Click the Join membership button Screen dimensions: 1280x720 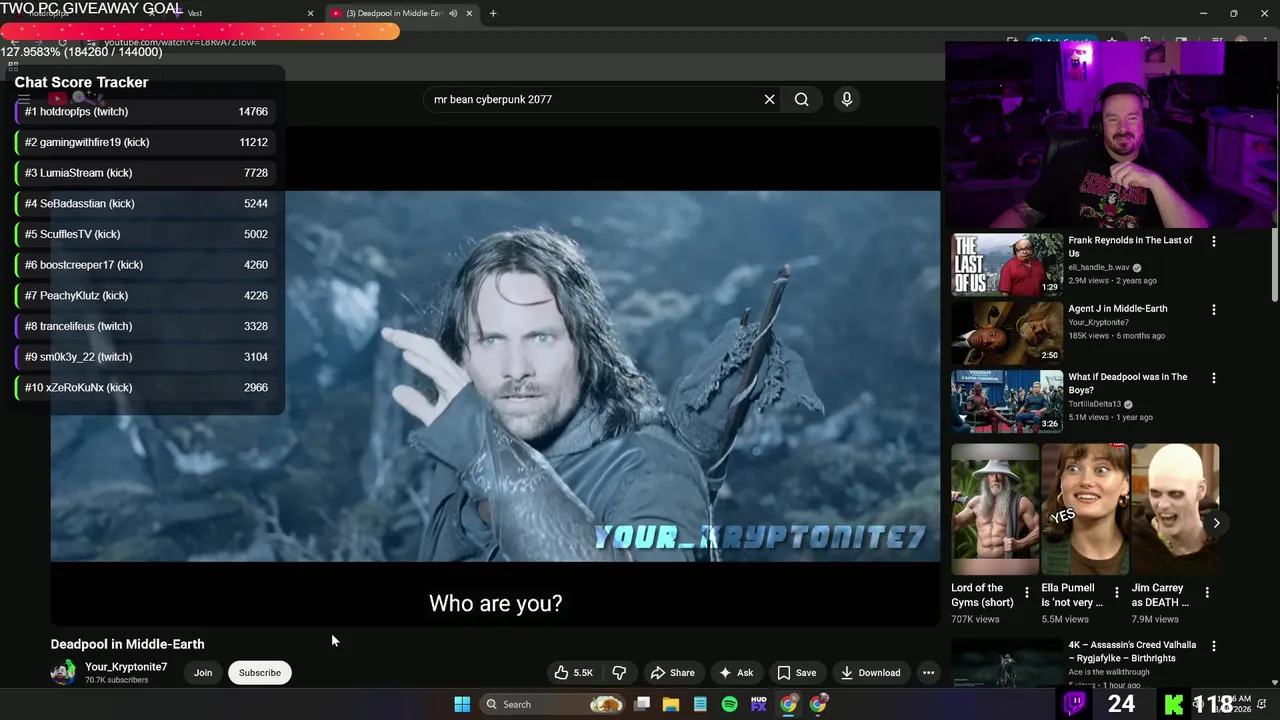pos(203,673)
